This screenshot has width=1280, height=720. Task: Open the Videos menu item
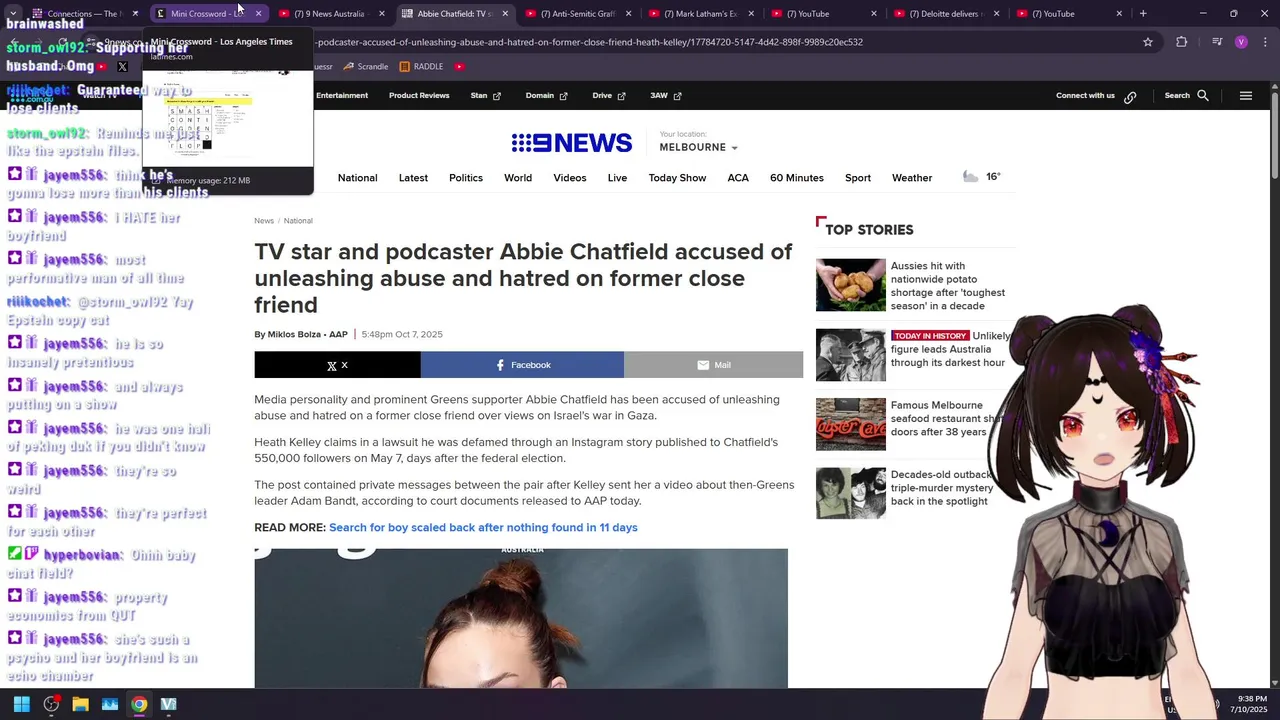coord(570,178)
